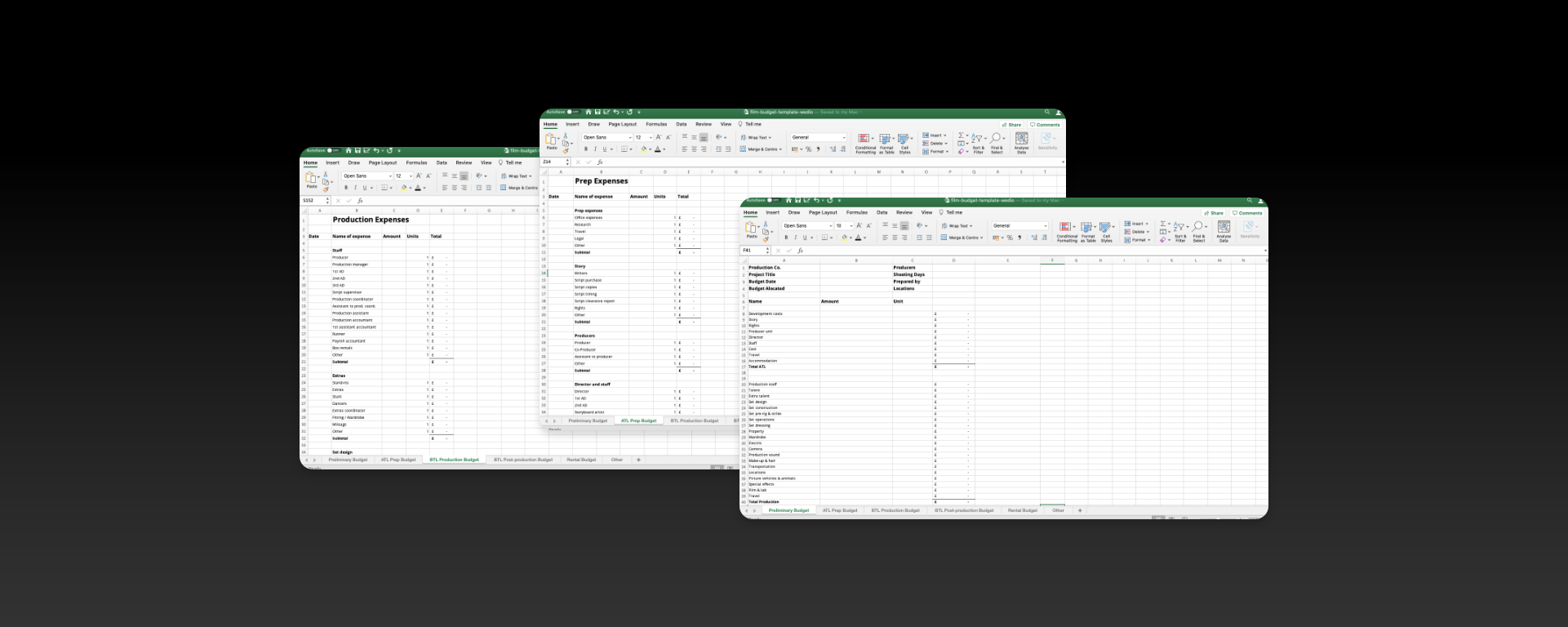The height and width of the screenshot is (627, 1568).
Task: Open the Data tab in the Prep Expenses window
Action: (x=681, y=124)
